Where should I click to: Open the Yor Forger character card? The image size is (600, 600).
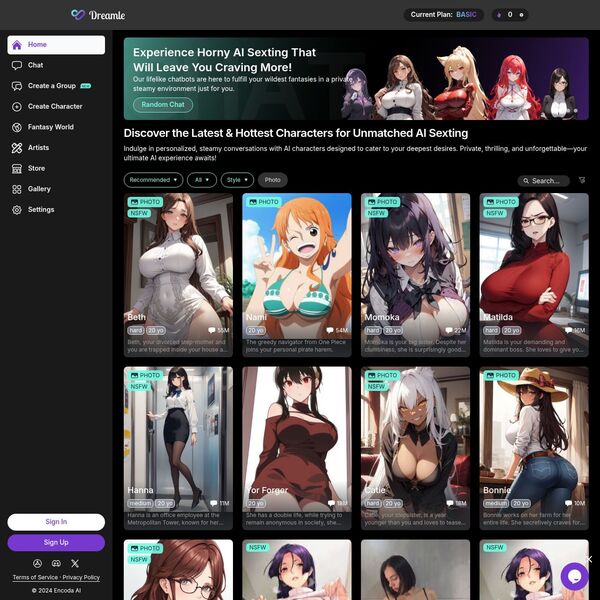click(297, 448)
